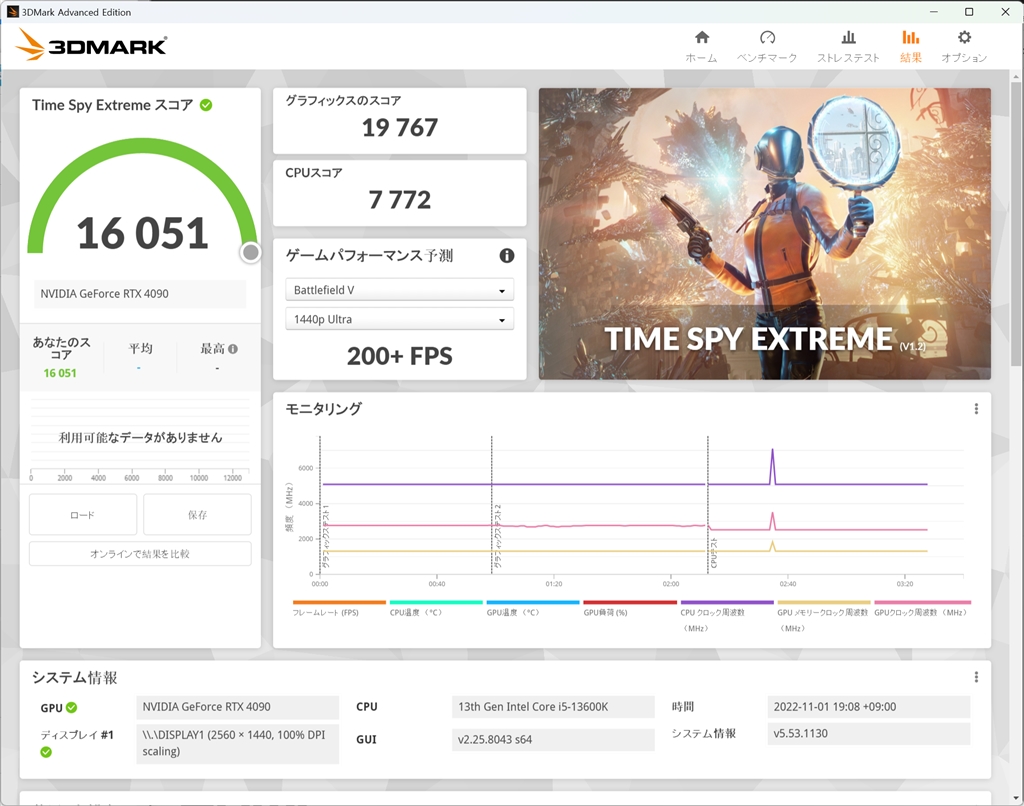1024x806 pixels.
Task: Click the 保存 button
Action: click(x=197, y=515)
